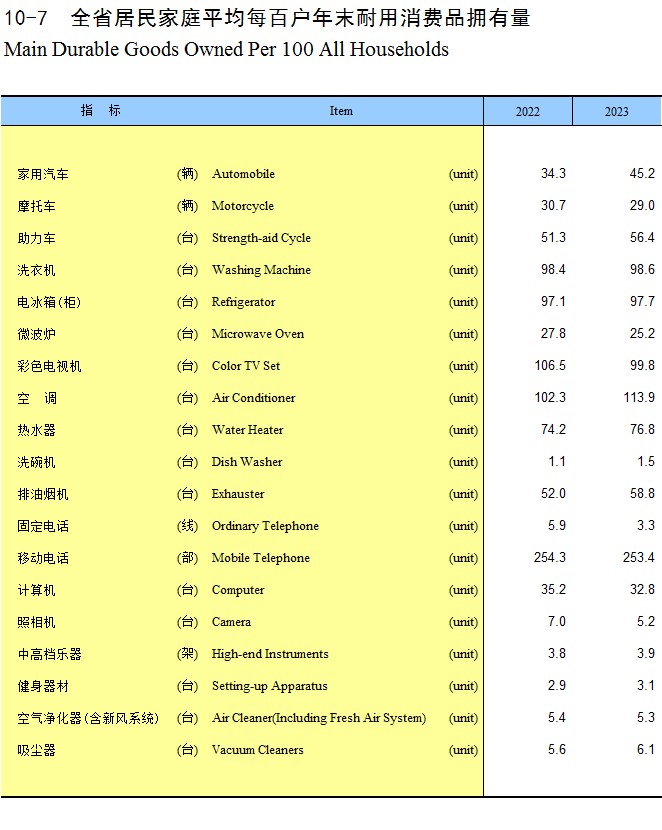Select the Air Conditioner label
The height and width of the screenshot is (830, 662).
click(254, 398)
